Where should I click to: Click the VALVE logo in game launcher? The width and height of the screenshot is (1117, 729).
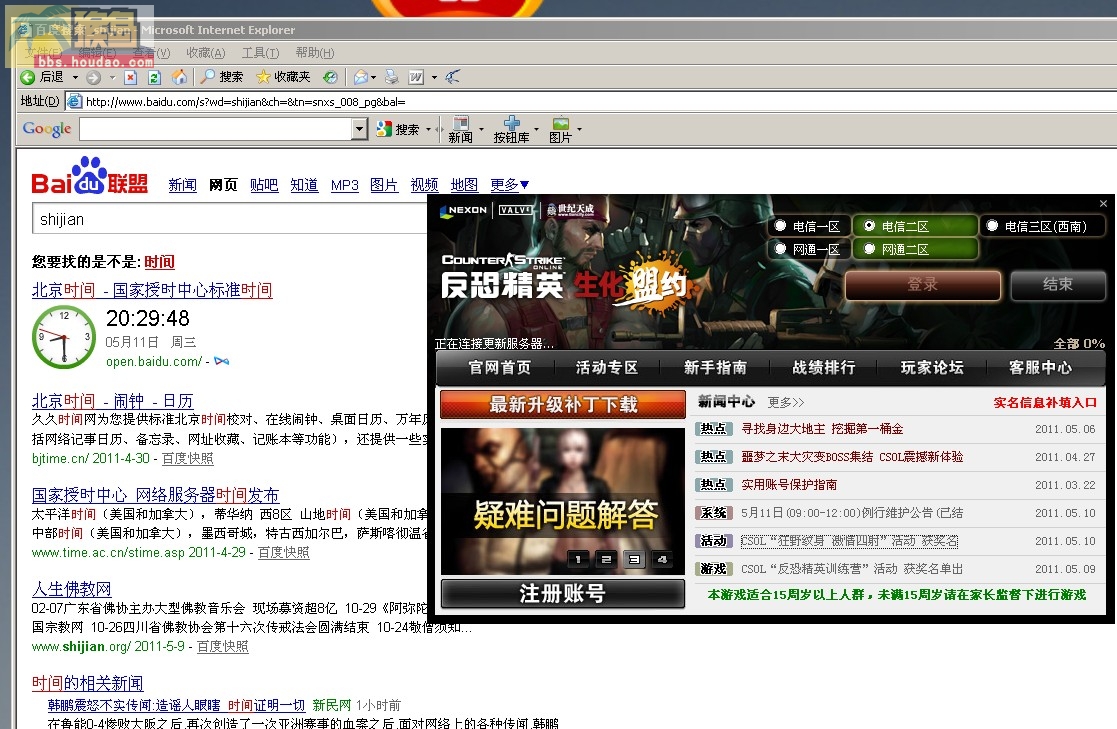tap(515, 210)
